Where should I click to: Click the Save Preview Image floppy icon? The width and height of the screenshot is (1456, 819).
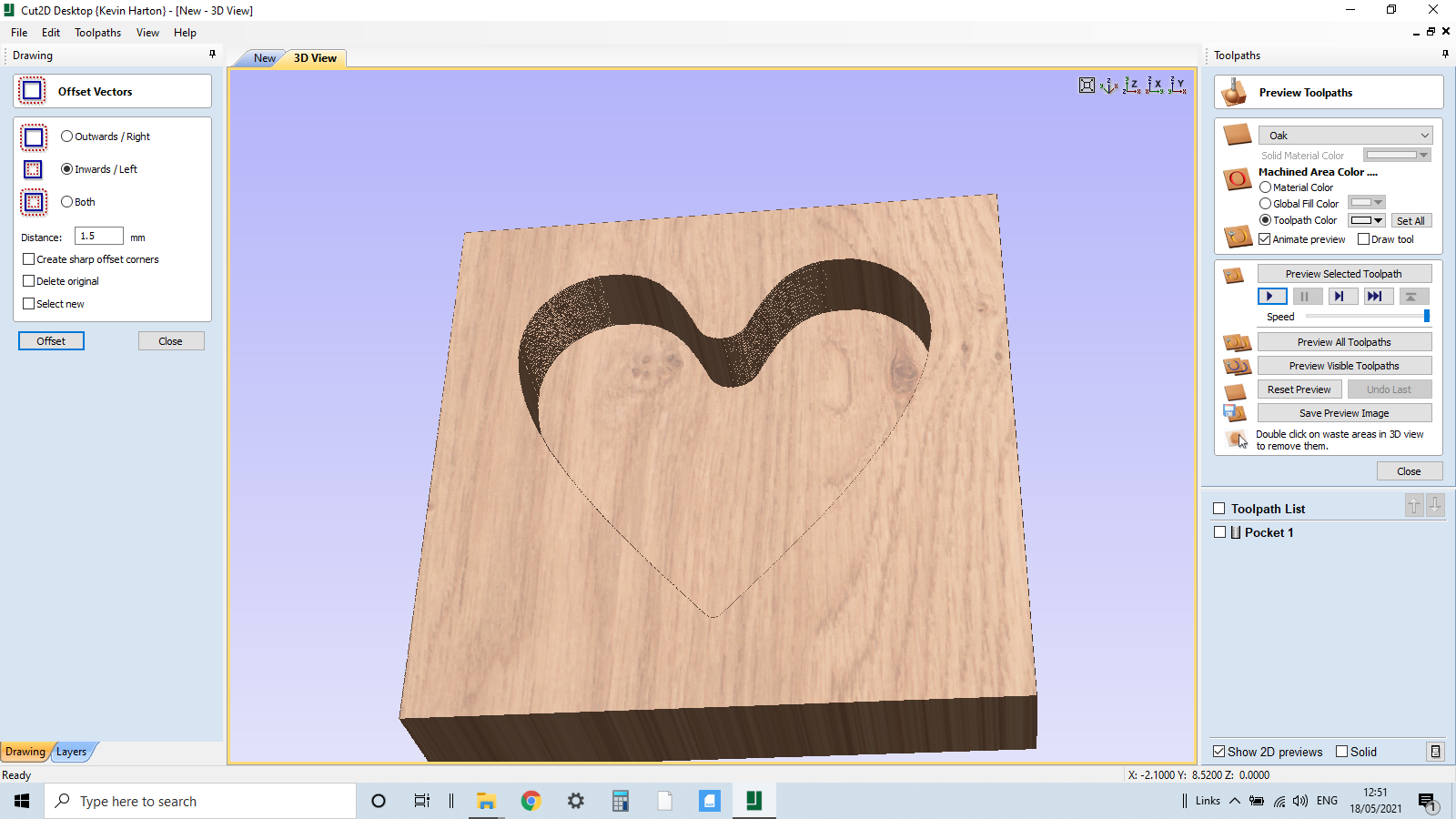pos(1234,413)
